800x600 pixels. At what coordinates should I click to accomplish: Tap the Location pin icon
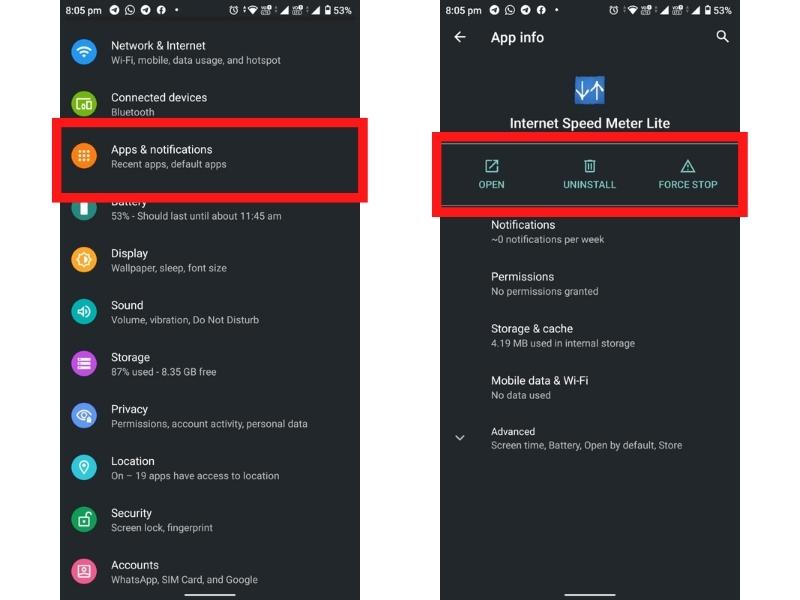click(84, 467)
